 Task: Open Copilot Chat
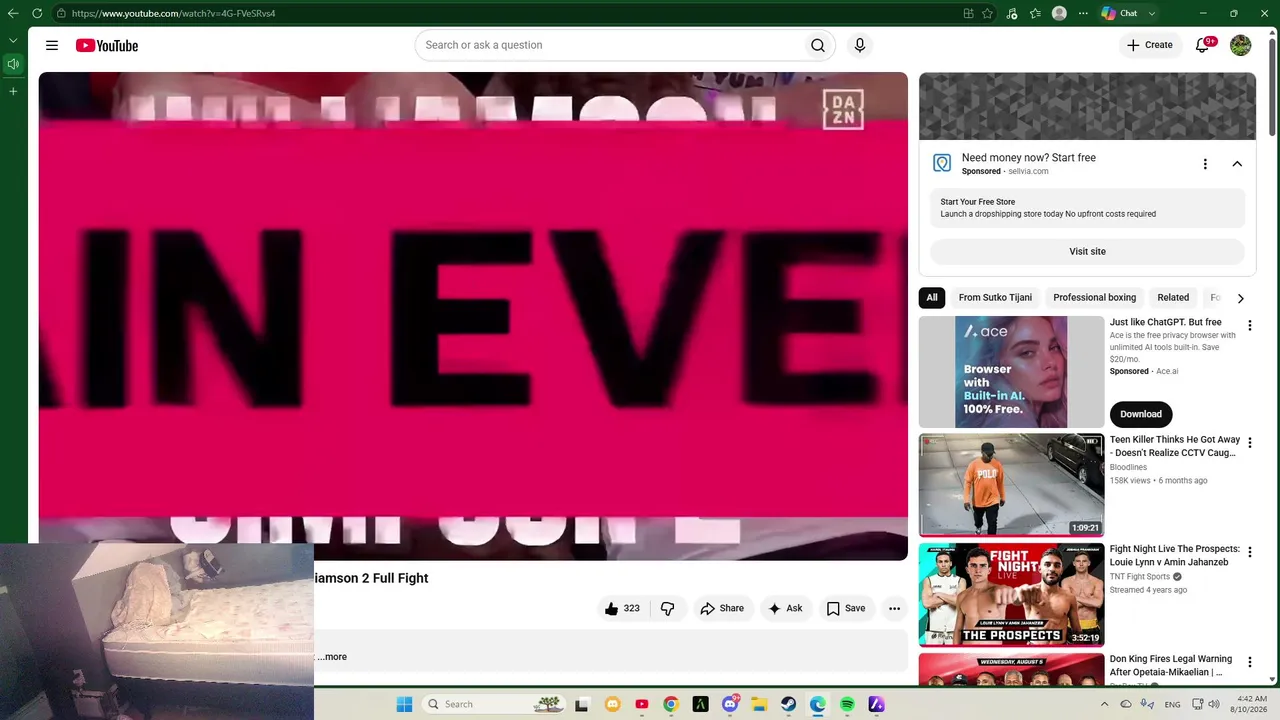point(1119,13)
